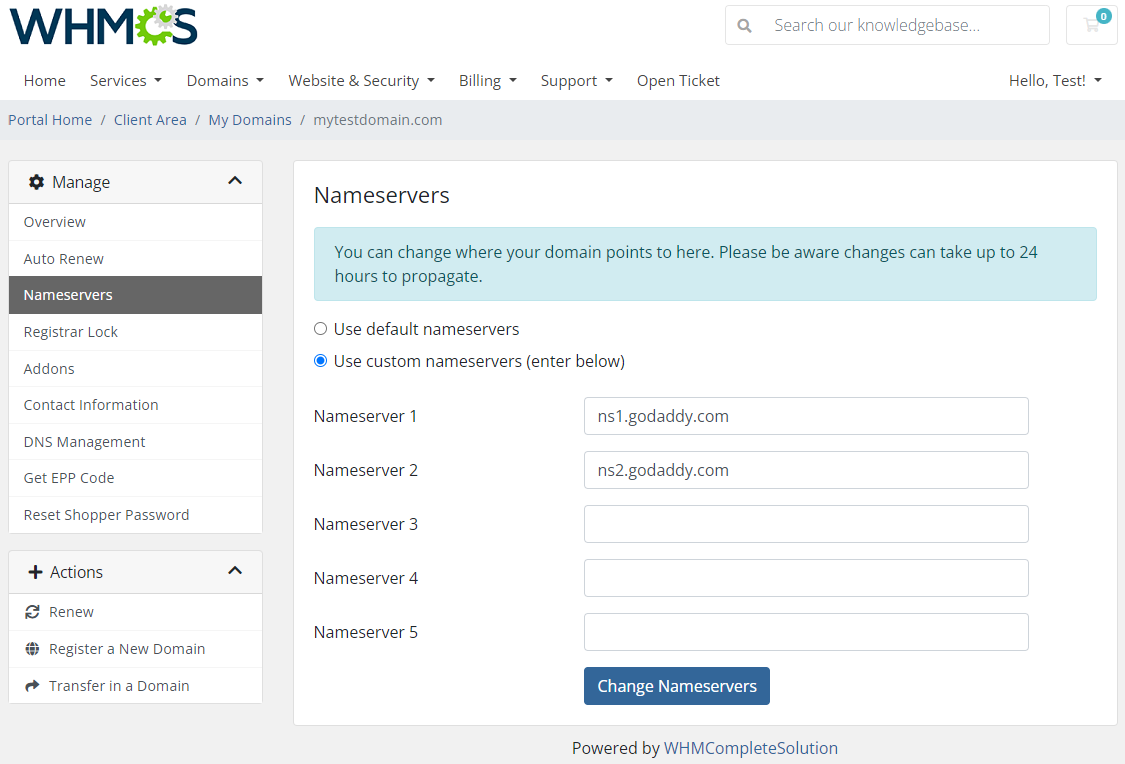The height and width of the screenshot is (764, 1125).
Task: Open the Hello, Test! account menu
Action: tap(1054, 80)
